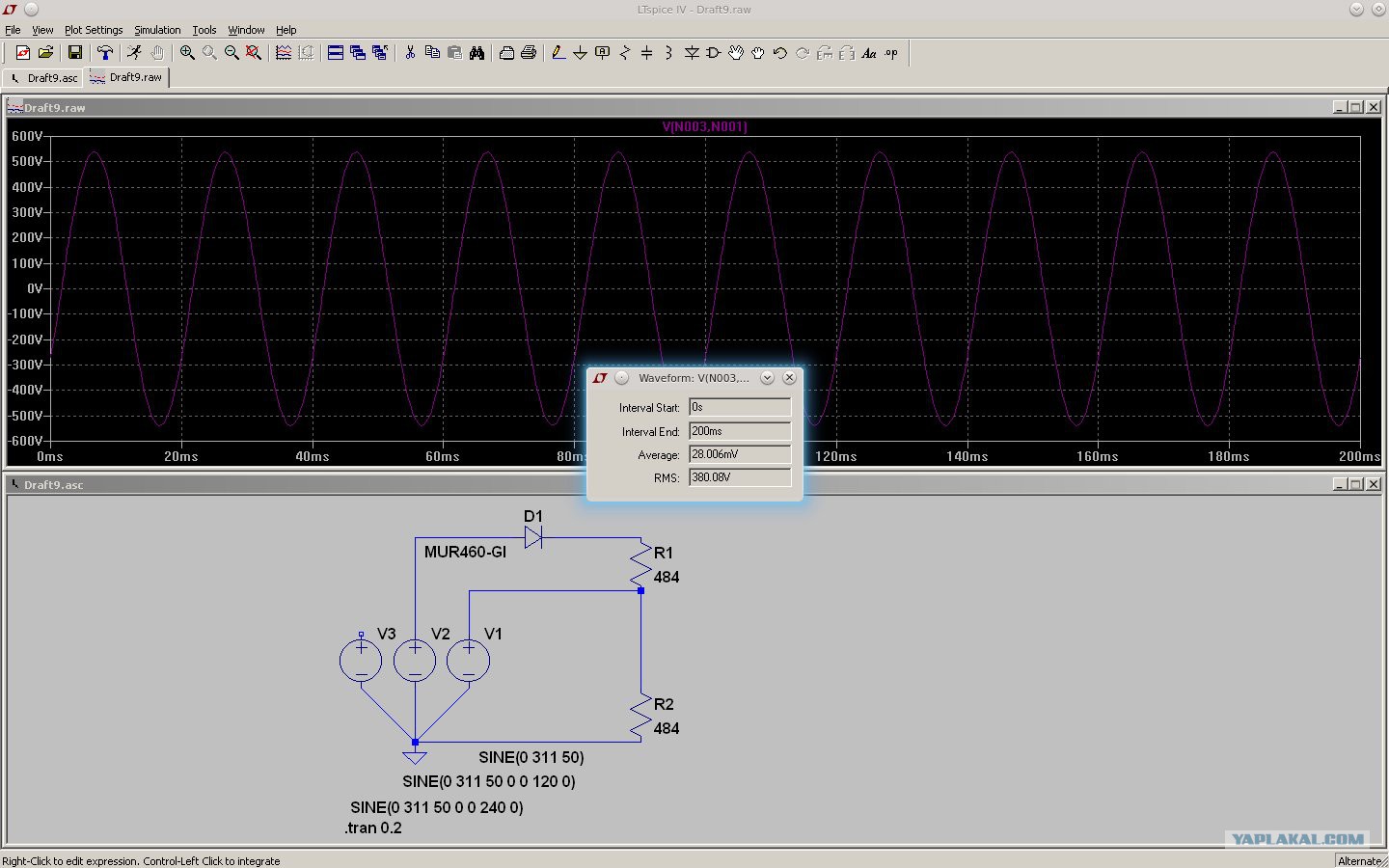Switch to the Draft9.asc tab

(44, 77)
